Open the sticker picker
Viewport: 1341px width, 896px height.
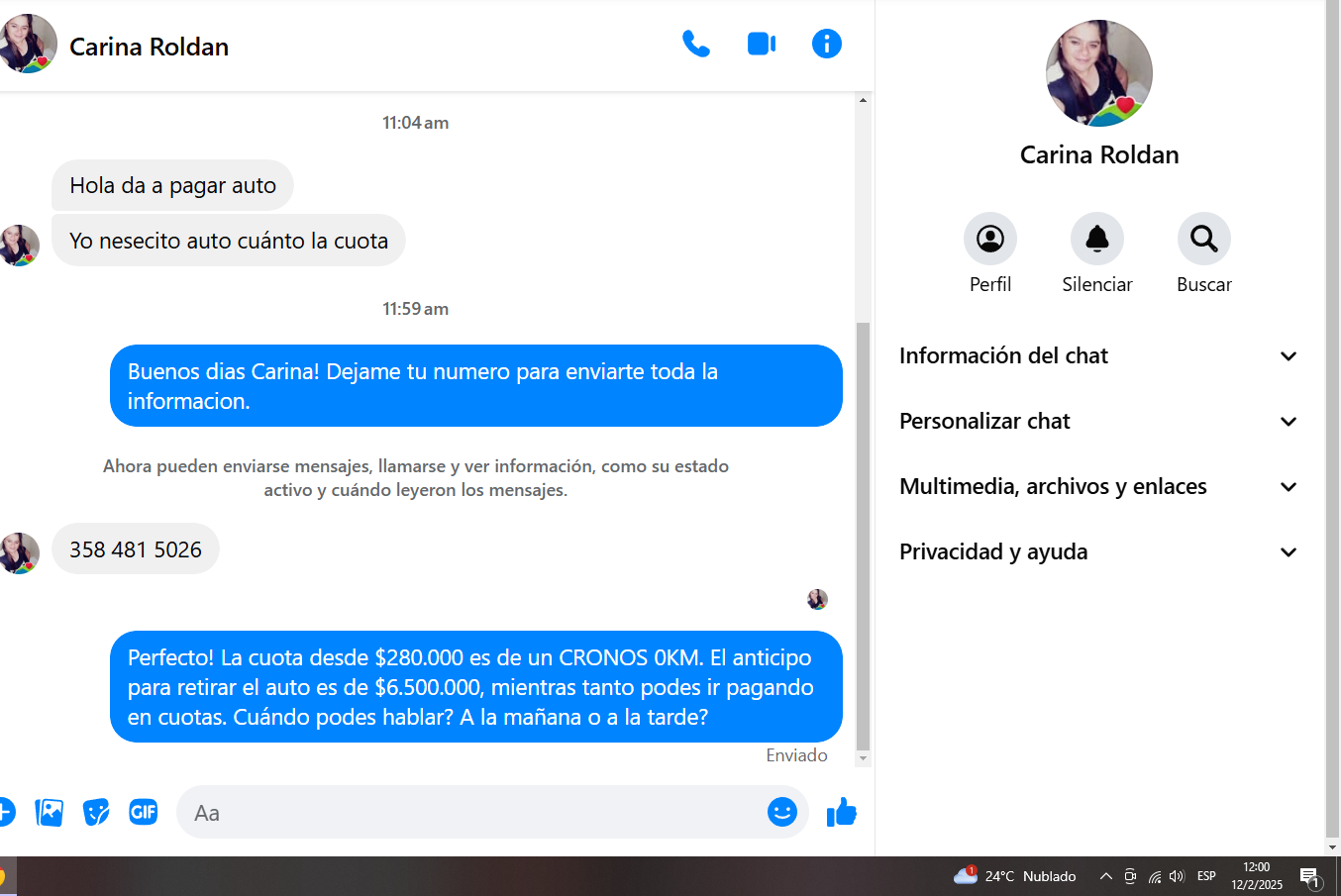96,813
